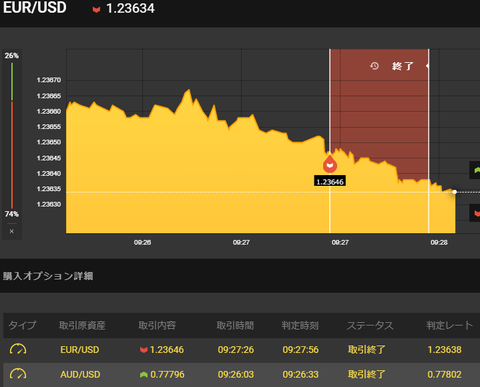480x387 pixels.
Task: Click the 取引内容 column header
Action: point(157,325)
